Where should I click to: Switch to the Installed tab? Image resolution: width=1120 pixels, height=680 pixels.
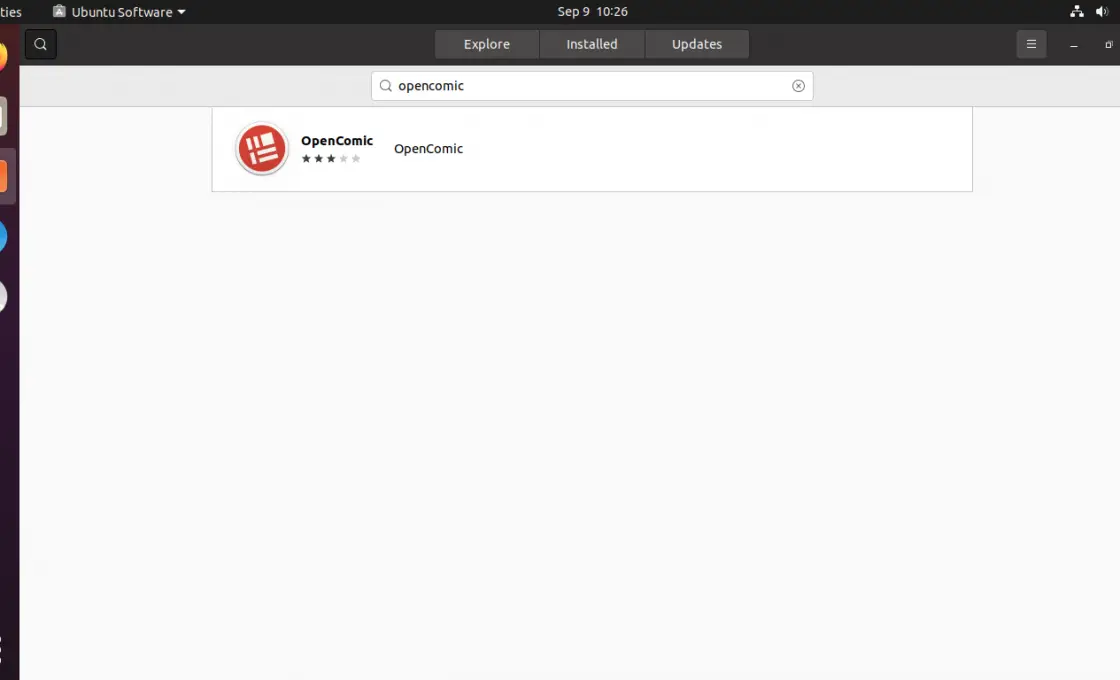[591, 44]
